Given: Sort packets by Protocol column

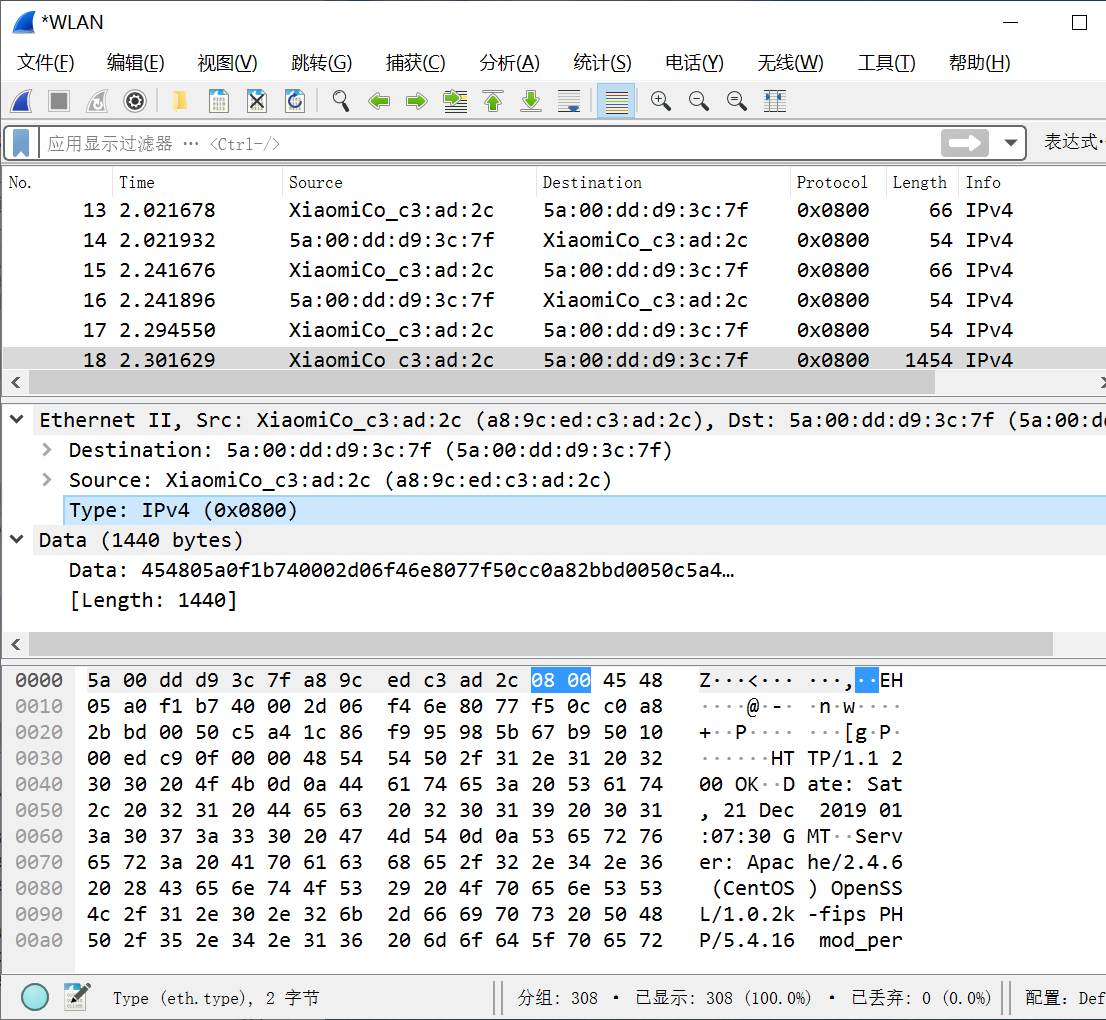Looking at the screenshot, I should [838, 182].
